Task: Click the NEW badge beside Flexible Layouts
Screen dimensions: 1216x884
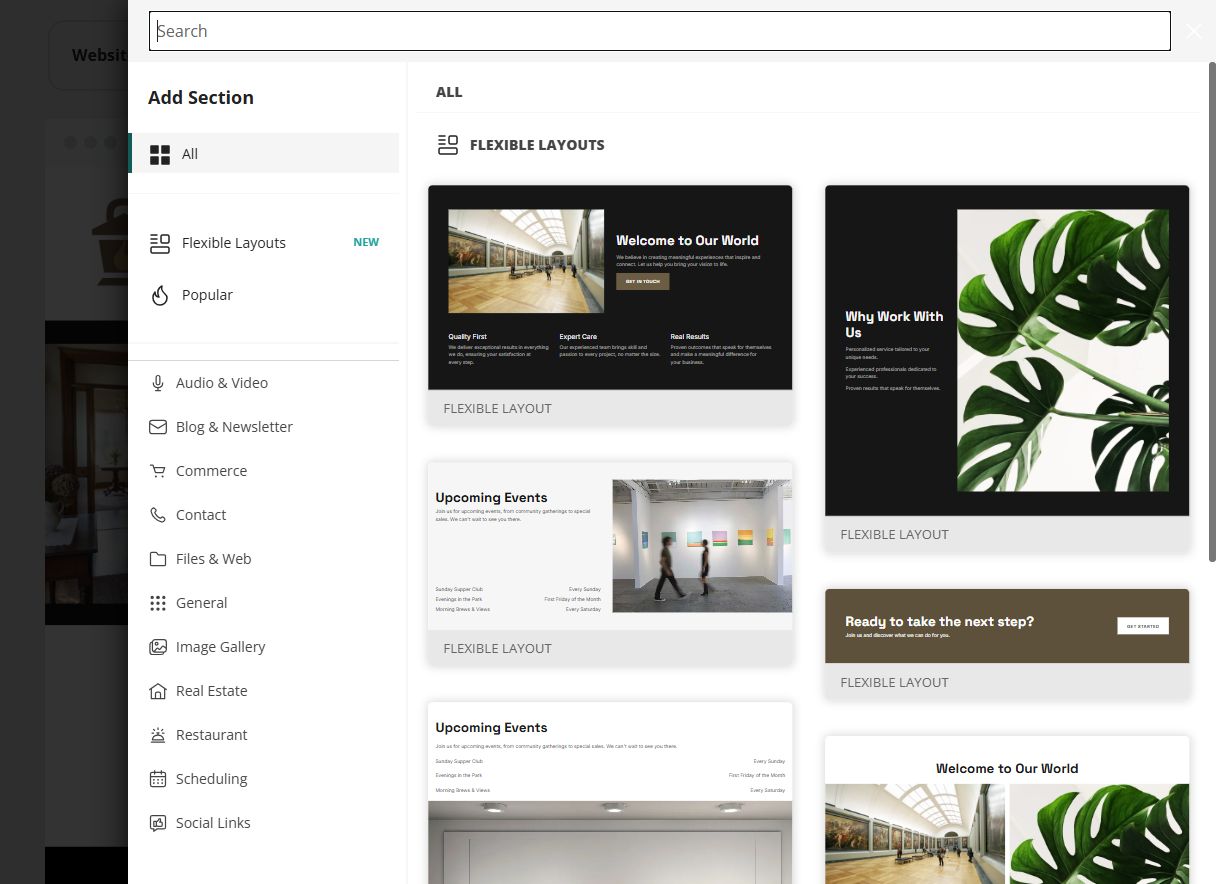Action: click(x=366, y=242)
